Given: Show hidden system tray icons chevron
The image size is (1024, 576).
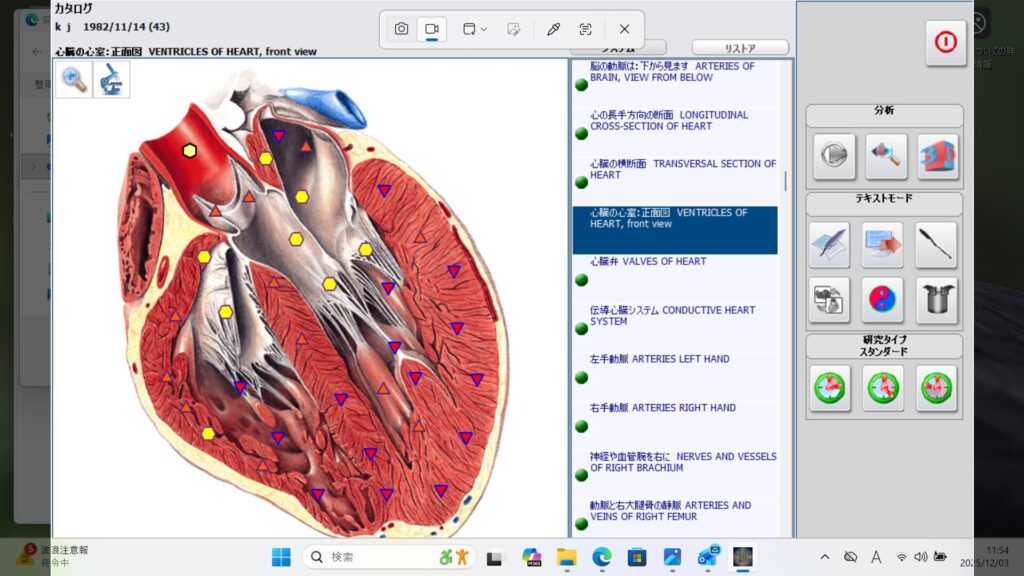Looking at the screenshot, I should coord(824,557).
